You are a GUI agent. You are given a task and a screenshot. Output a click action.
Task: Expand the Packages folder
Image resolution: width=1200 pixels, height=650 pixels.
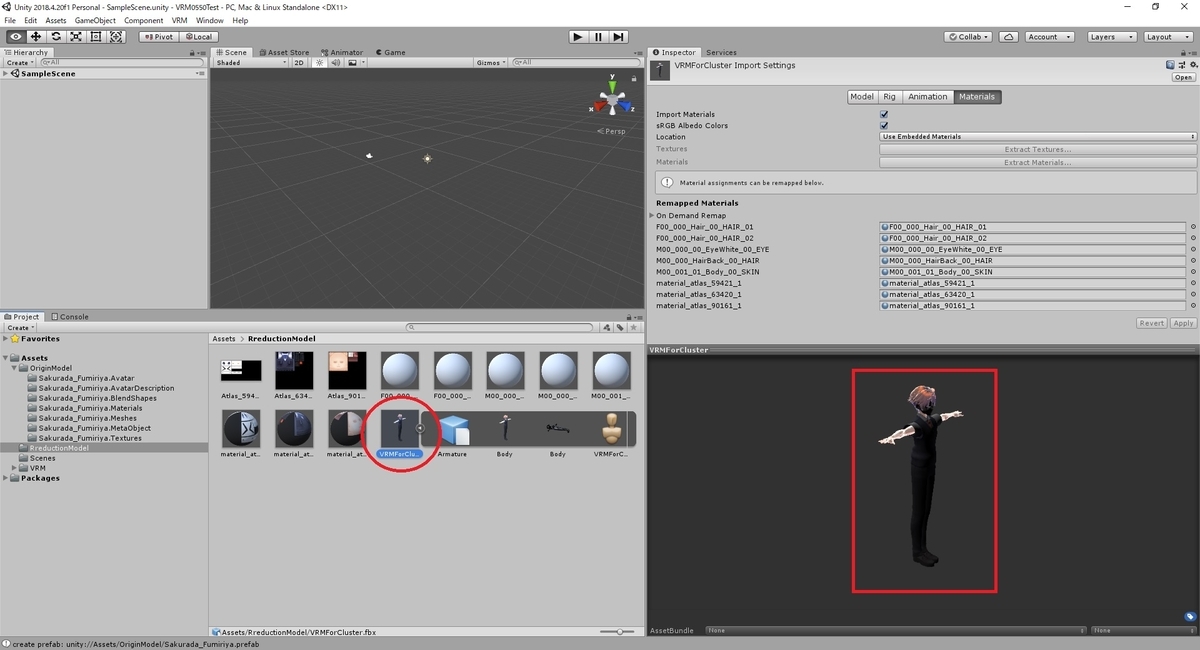(x=6, y=478)
